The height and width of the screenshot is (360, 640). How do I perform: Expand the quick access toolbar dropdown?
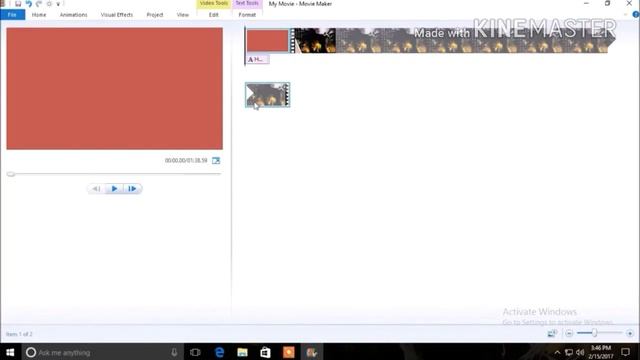(58, 4)
